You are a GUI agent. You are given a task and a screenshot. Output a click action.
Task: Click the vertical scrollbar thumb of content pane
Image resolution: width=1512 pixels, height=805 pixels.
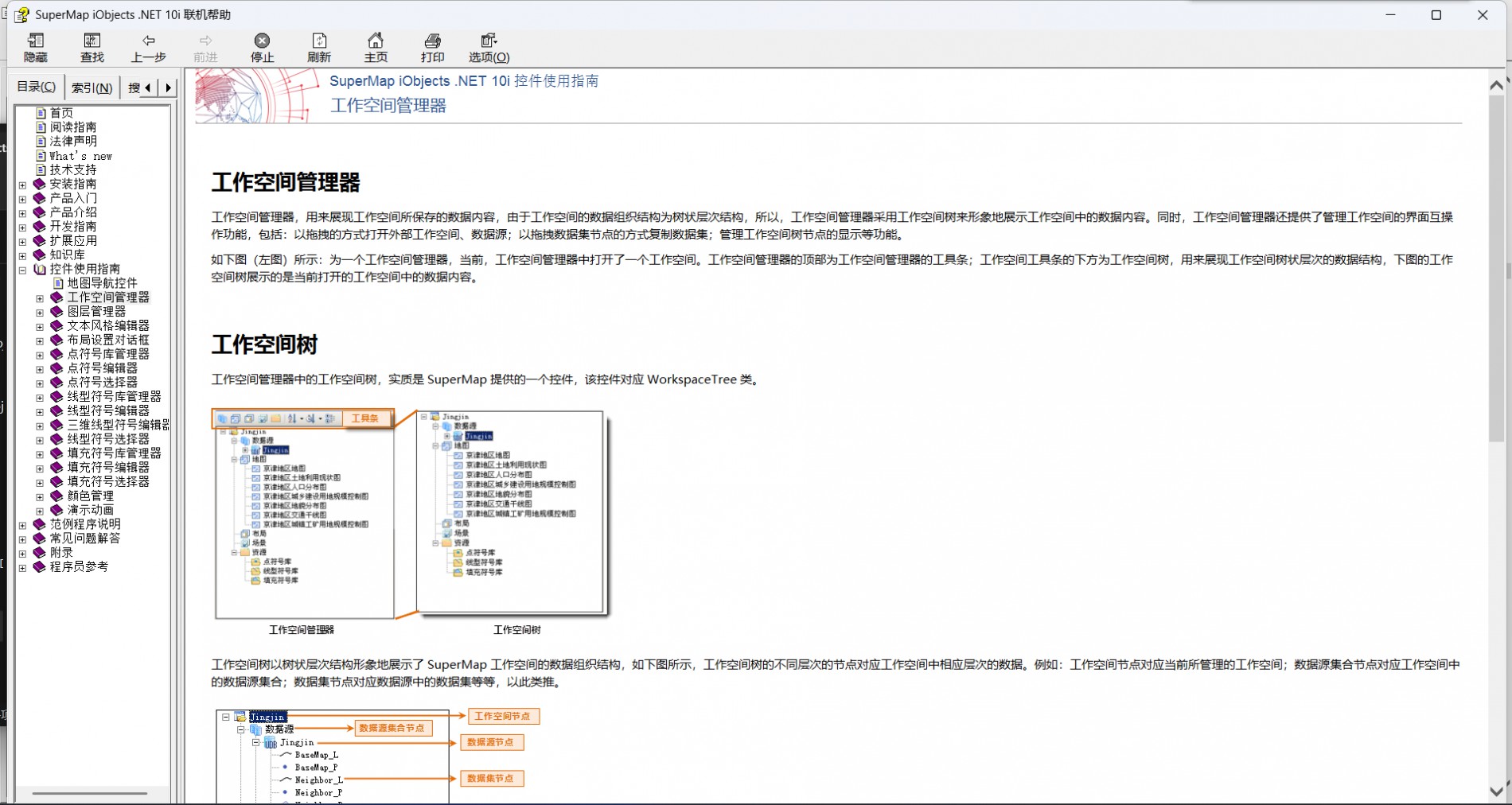pyautogui.click(x=1496, y=269)
